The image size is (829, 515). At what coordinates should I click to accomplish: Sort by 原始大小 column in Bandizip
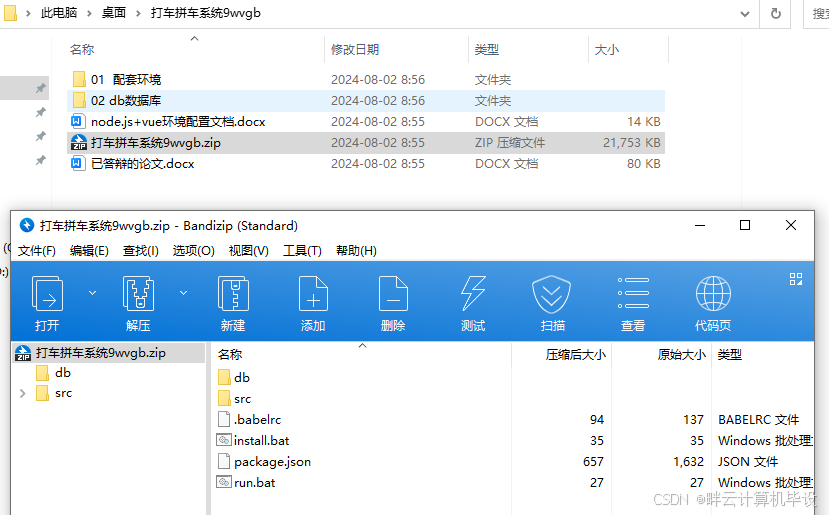click(681, 355)
